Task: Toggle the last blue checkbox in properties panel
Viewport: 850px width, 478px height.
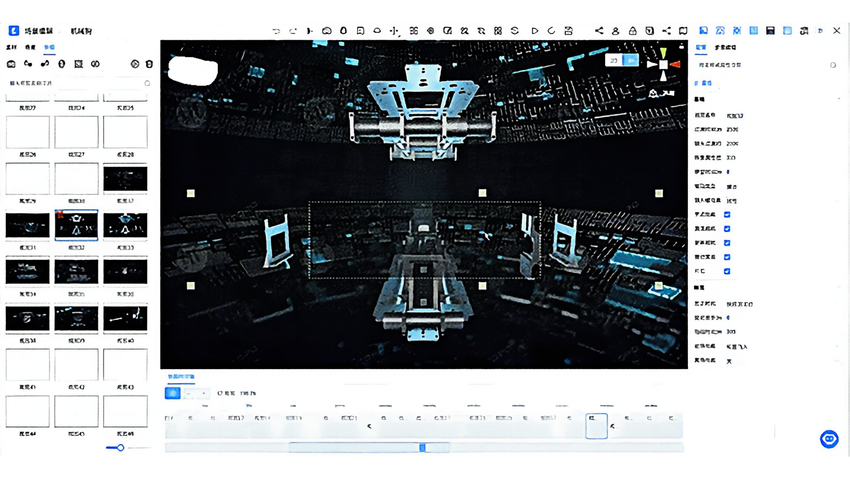Action: click(x=727, y=271)
